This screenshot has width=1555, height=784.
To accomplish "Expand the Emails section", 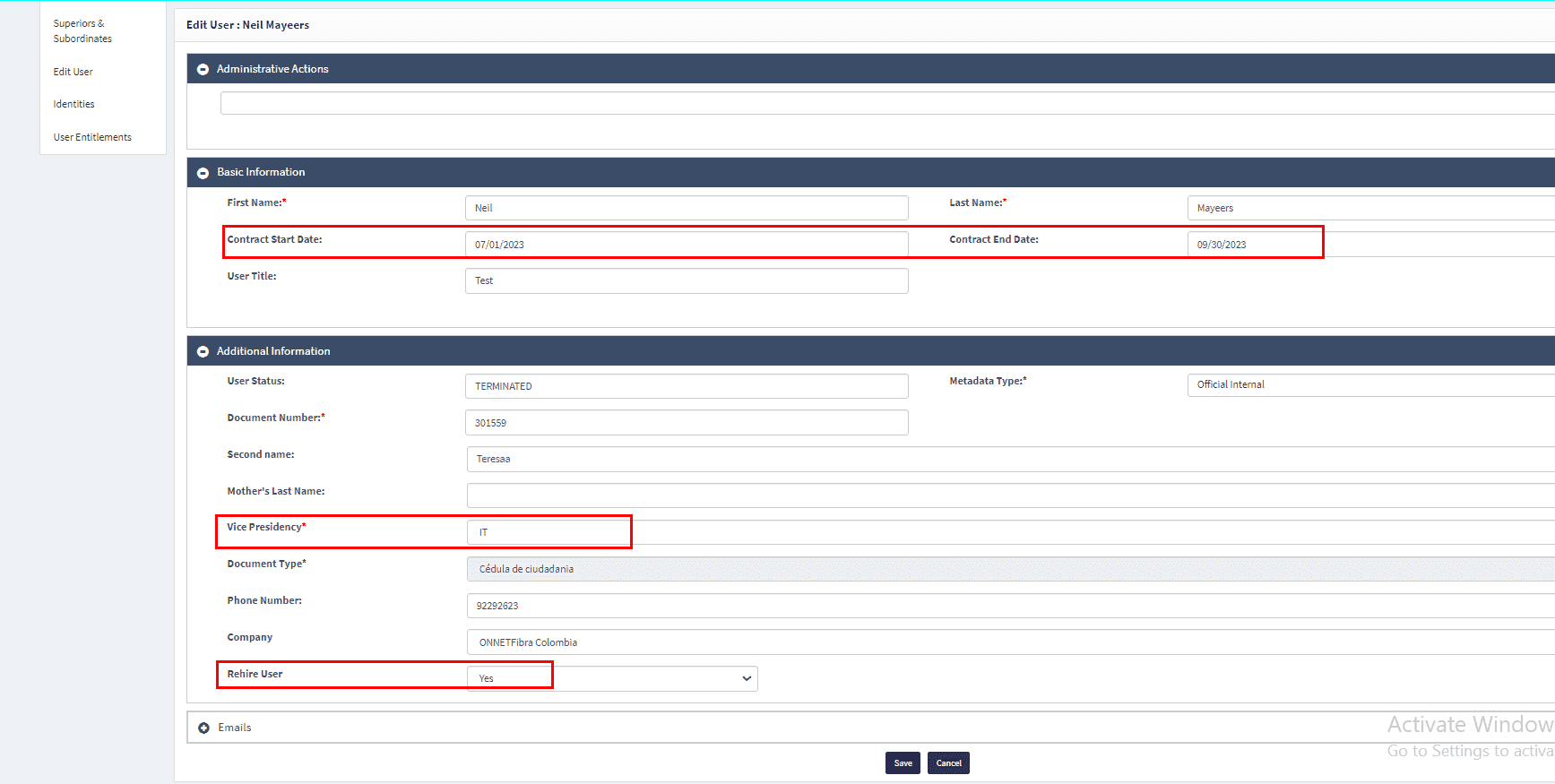I will [x=204, y=728].
